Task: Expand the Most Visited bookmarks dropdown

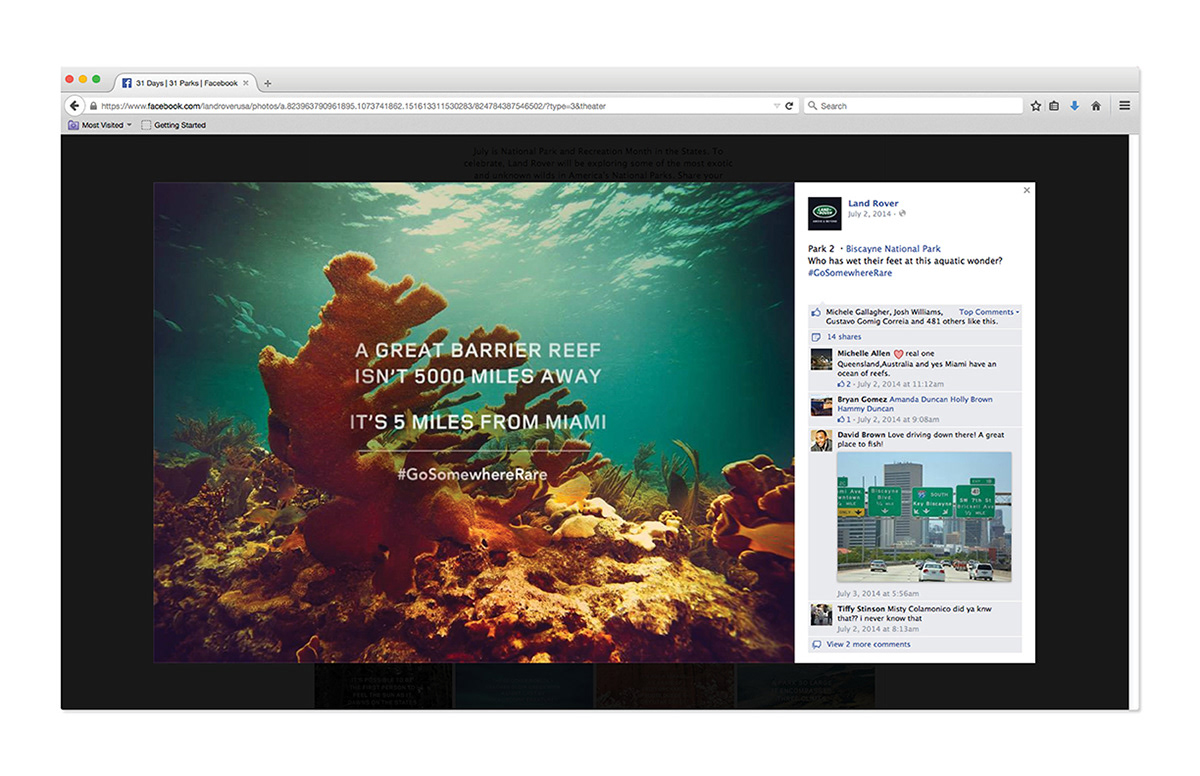Action: click(x=100, y=125)
